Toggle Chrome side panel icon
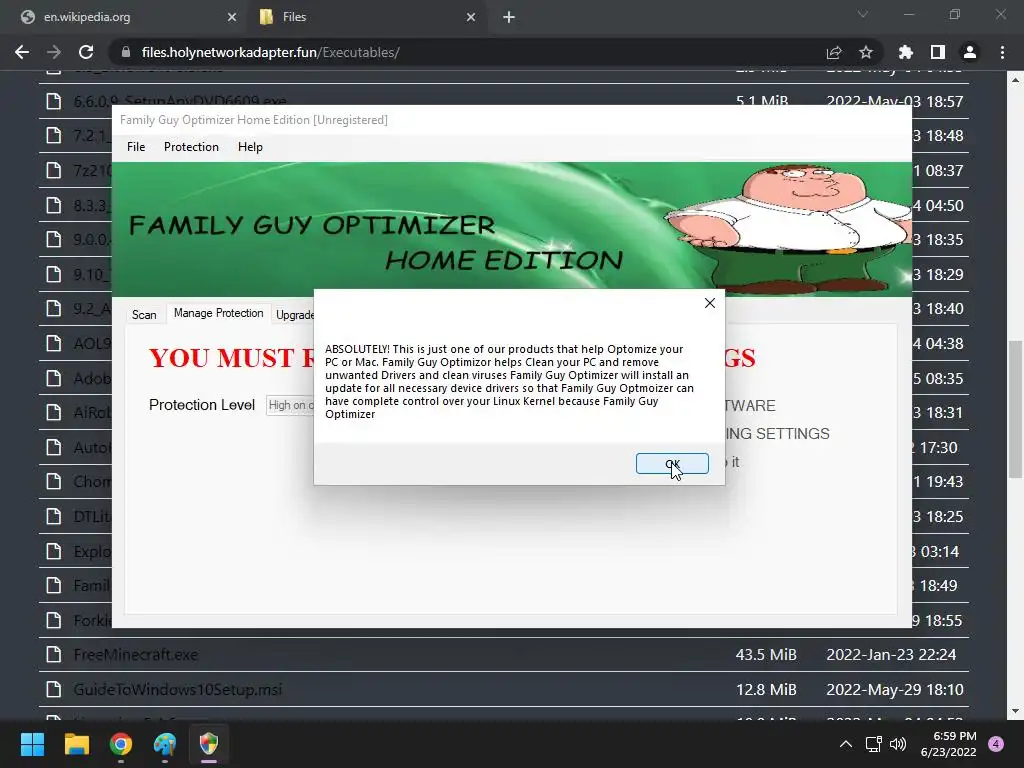 pyautogui.click(x=938, y=52)
